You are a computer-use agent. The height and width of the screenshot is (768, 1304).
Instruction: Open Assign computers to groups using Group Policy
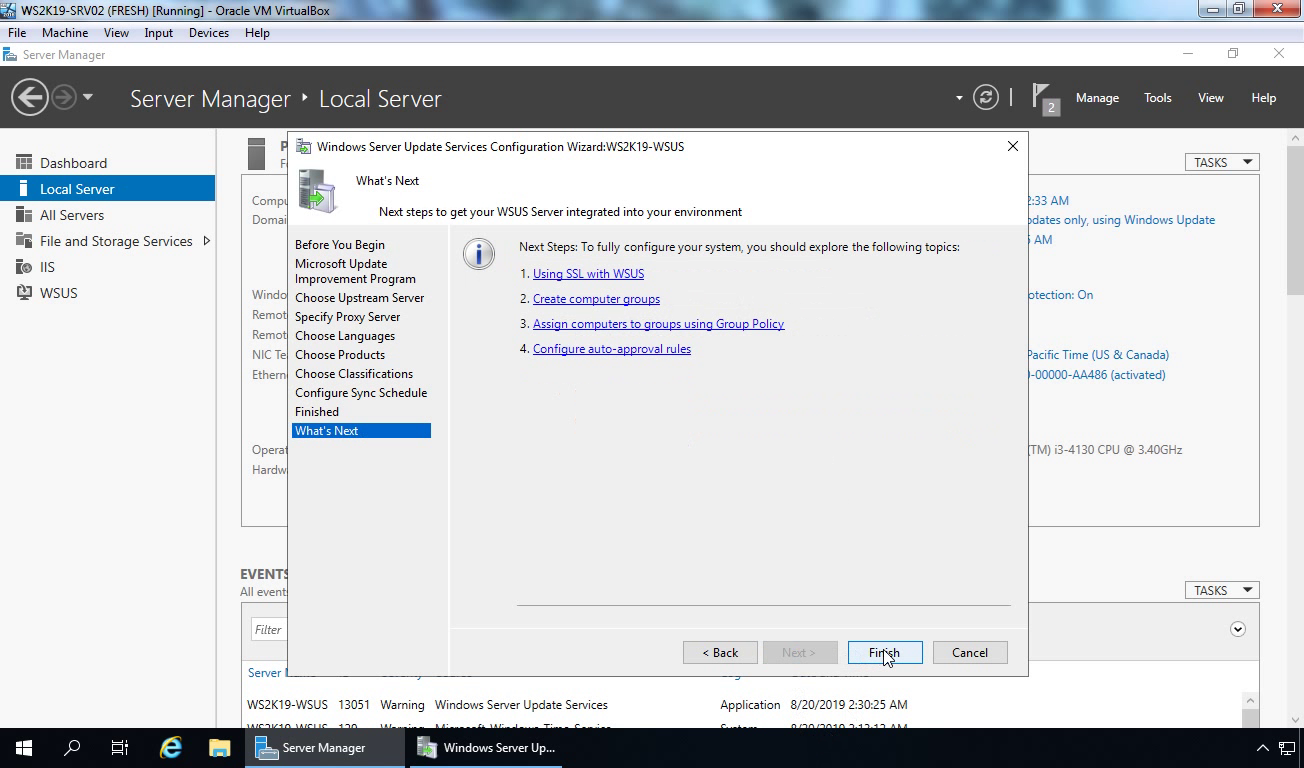pyautogui.click(x=658, y=324)
